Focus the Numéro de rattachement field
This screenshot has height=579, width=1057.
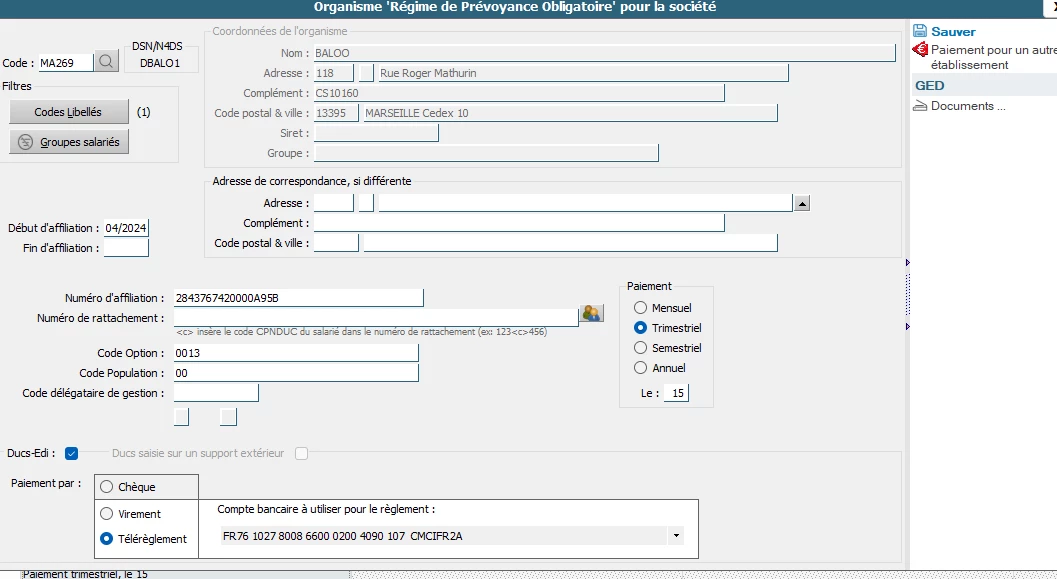pyautogui.click(x=375, y=317)
